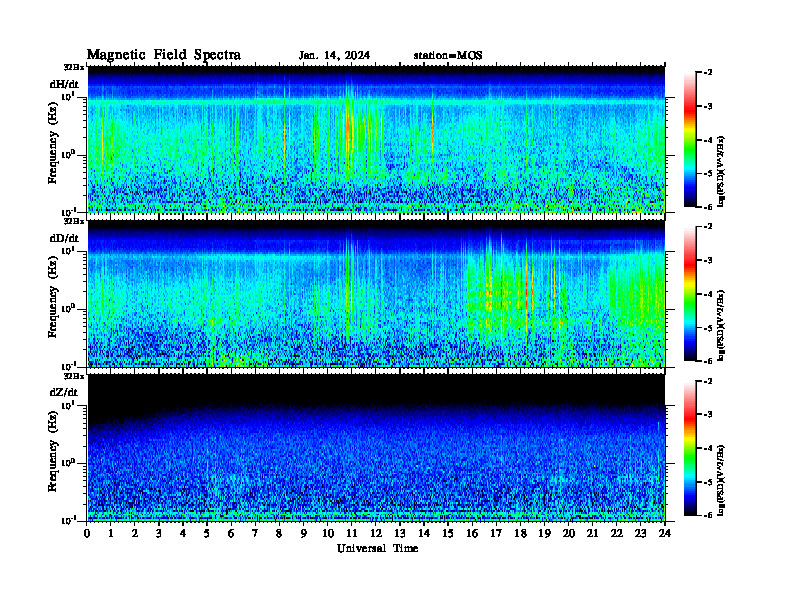Click hour tick label "7" on time axis

[x=256, y=534]
